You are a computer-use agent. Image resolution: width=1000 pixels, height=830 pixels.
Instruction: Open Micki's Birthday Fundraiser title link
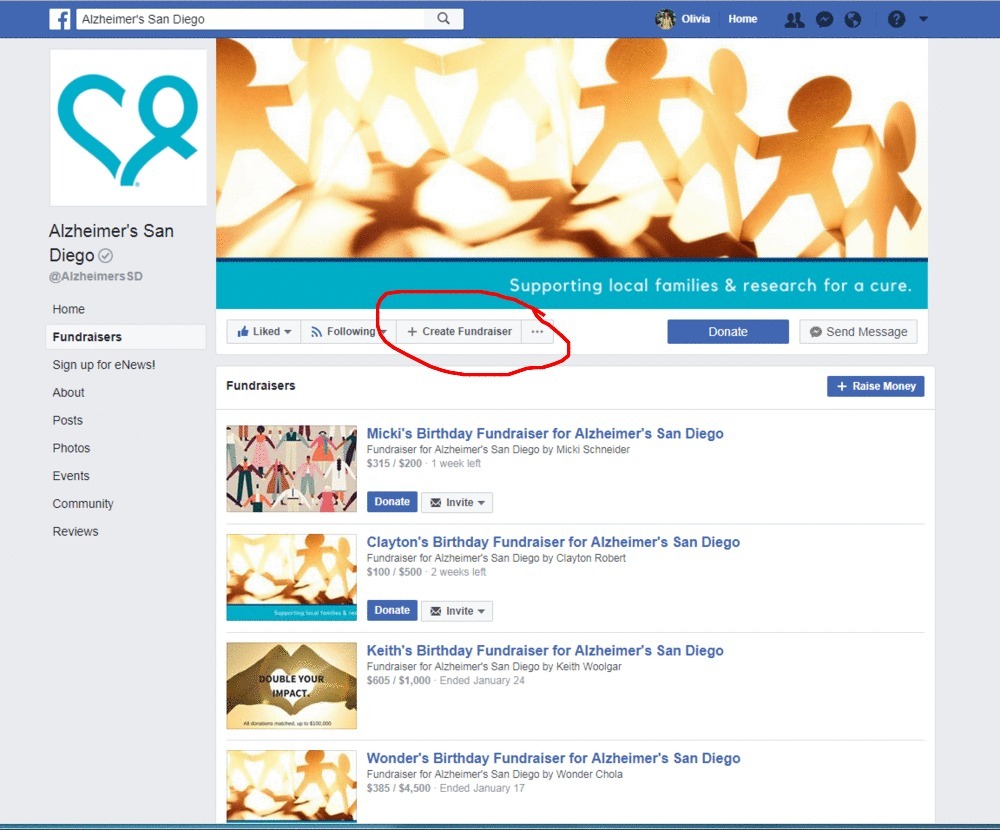(x=545, y=434)
